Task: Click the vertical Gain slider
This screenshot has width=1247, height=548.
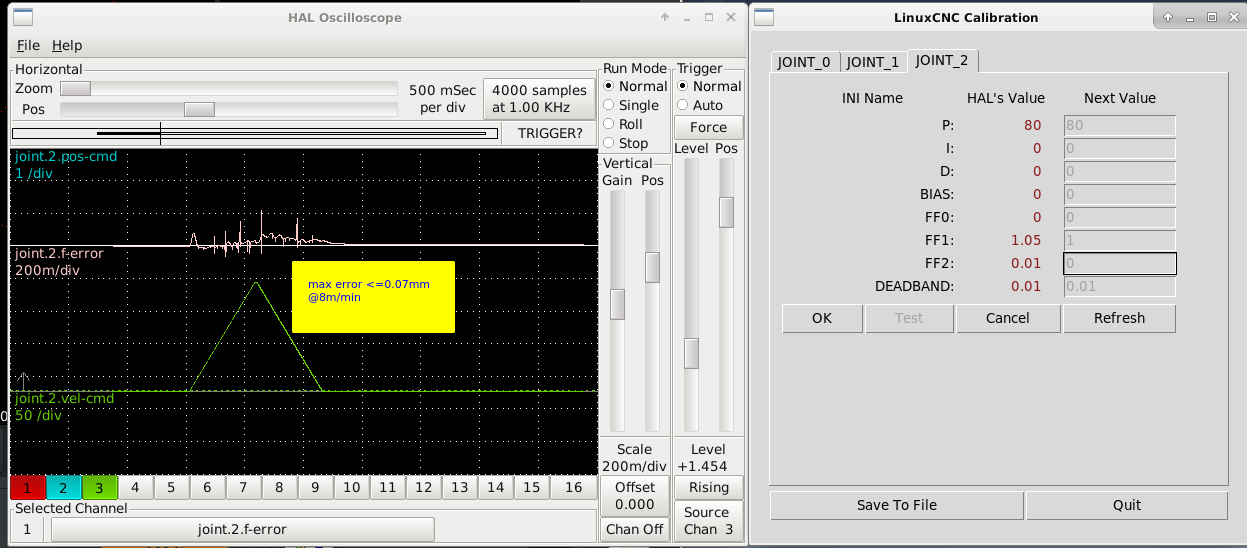Action: tap(618, 310)
